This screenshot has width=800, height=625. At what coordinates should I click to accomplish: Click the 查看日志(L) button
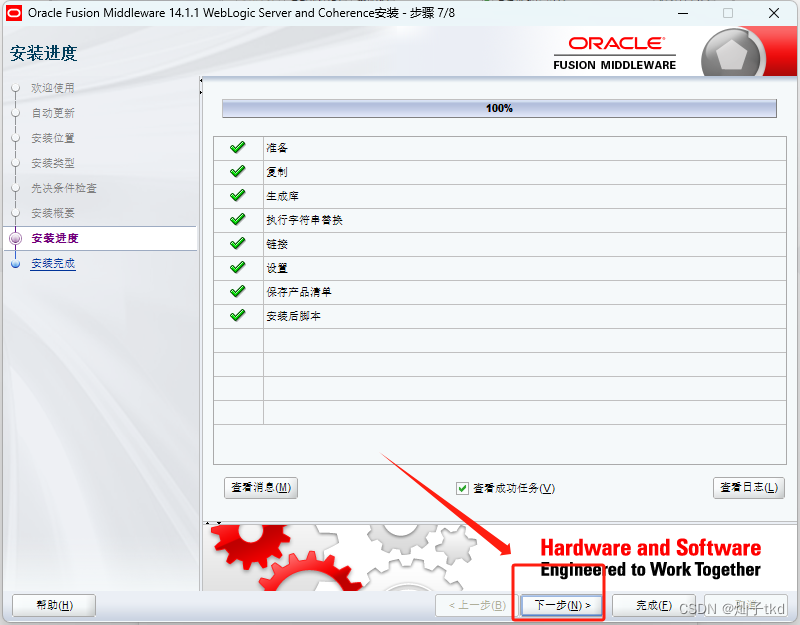point(748,488)
